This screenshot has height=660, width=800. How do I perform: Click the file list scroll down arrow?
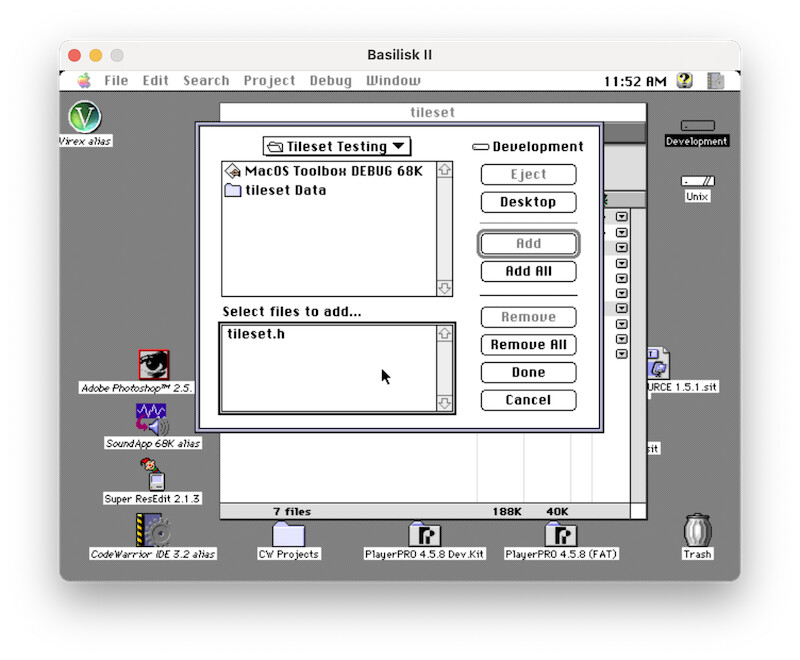coord(445,288)
